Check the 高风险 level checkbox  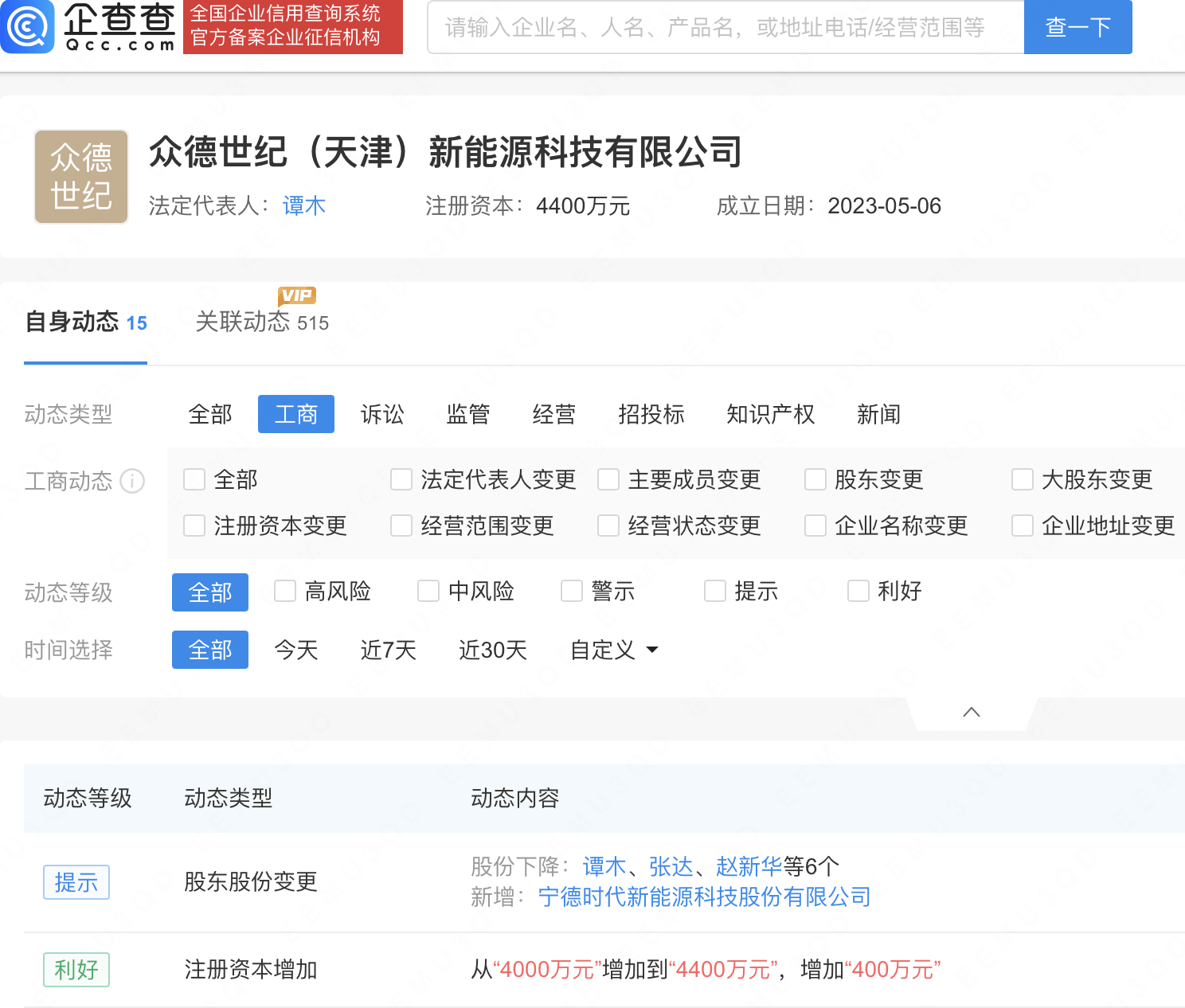[x=285, y=591]
